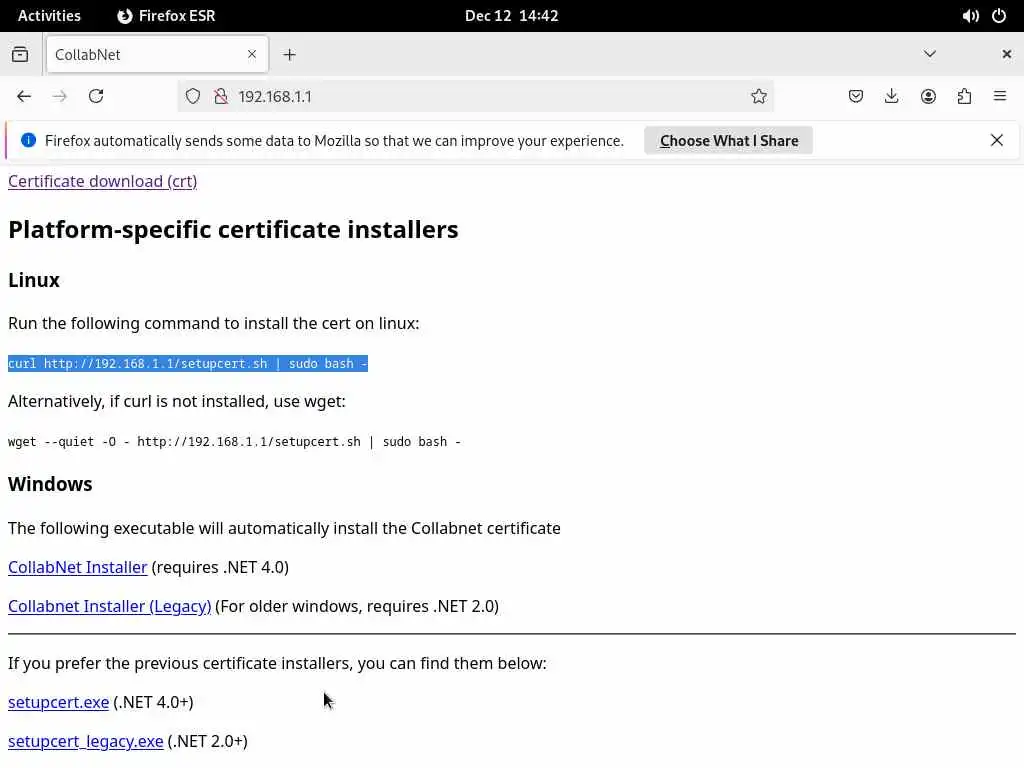Open Certificate download (crt) link
The width and height of the screenshot is (1024, 768).
click(103, 181)
